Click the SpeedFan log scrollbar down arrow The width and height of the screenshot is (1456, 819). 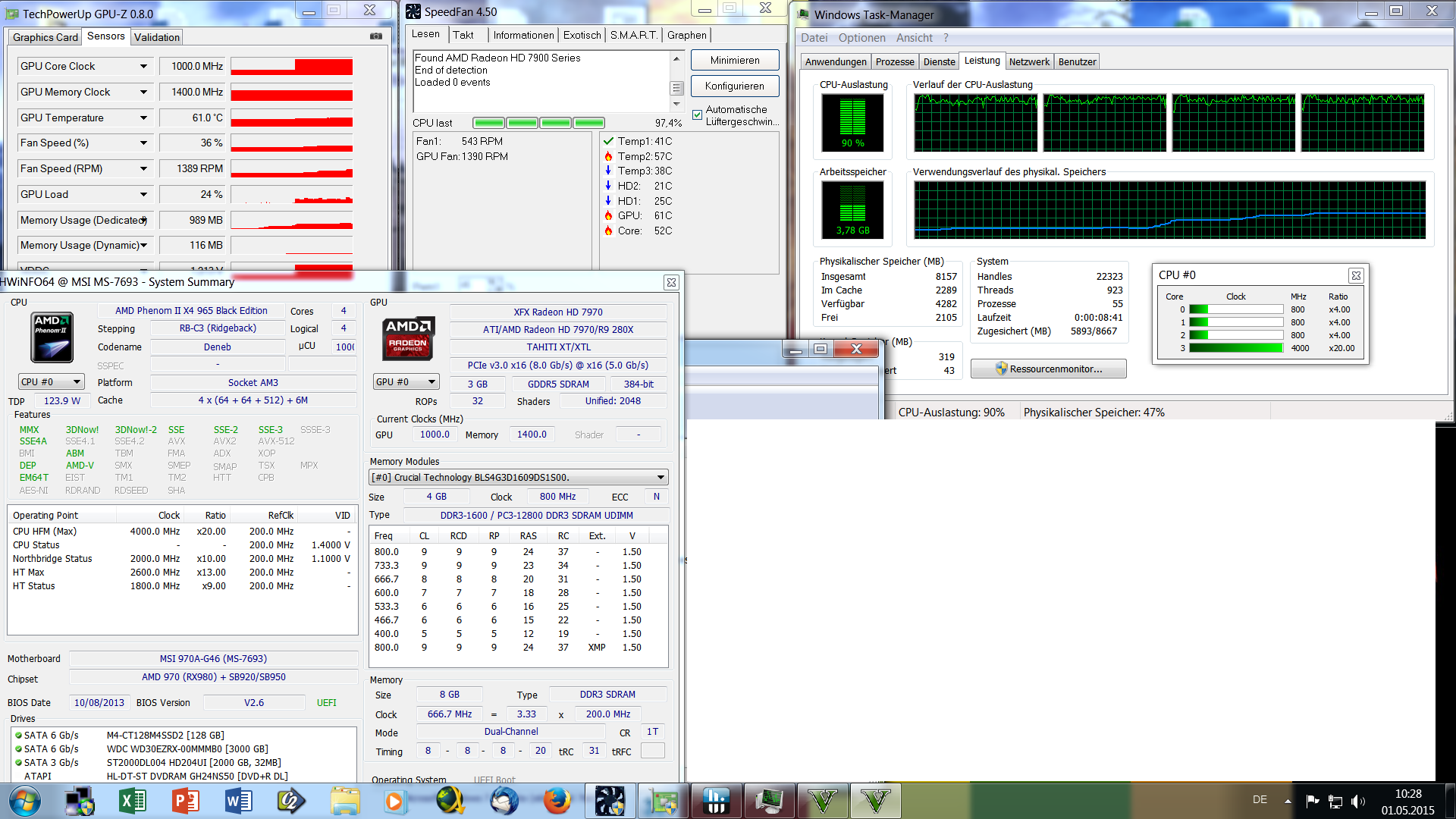676,105
